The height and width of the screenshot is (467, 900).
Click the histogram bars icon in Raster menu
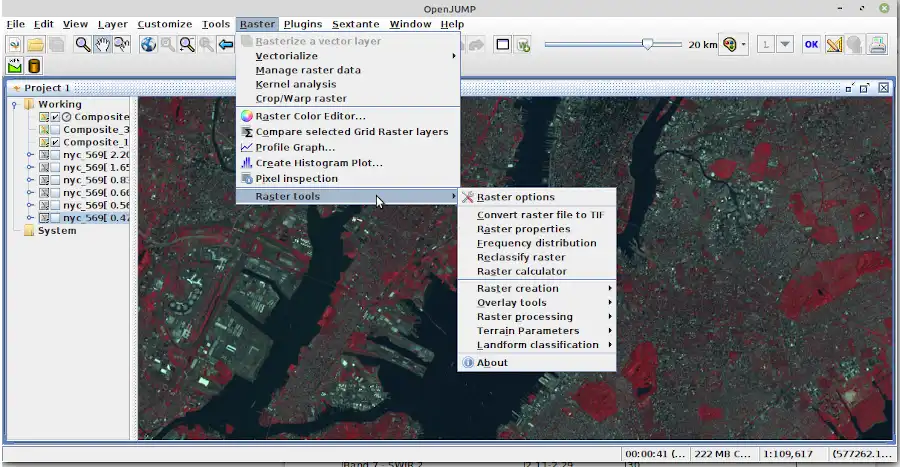247,163
